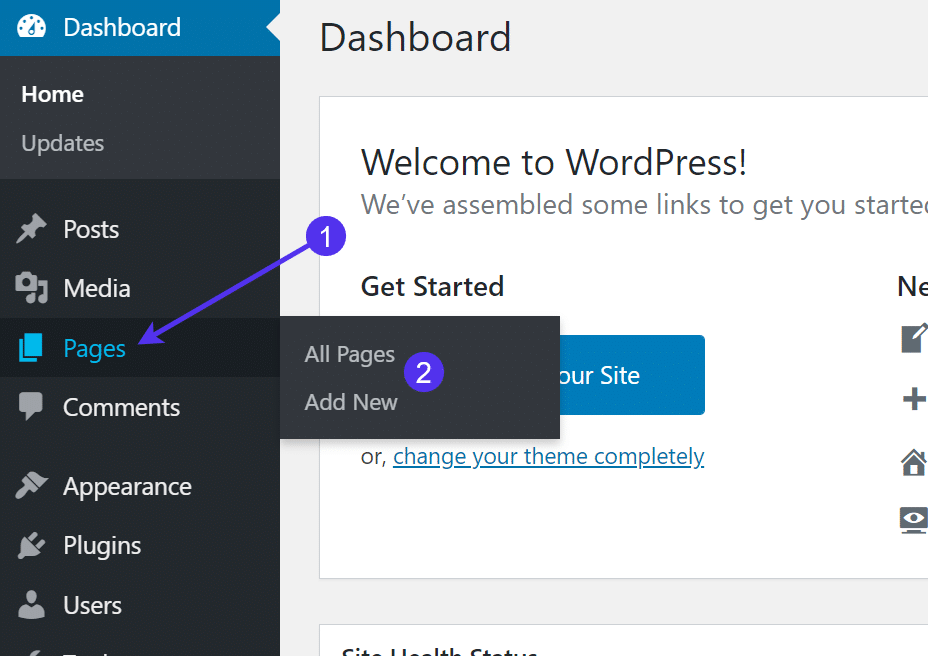The height and width of the screenshot is (656, 928).
Task: Click the change your theme completely link
Action: [548, 456]
